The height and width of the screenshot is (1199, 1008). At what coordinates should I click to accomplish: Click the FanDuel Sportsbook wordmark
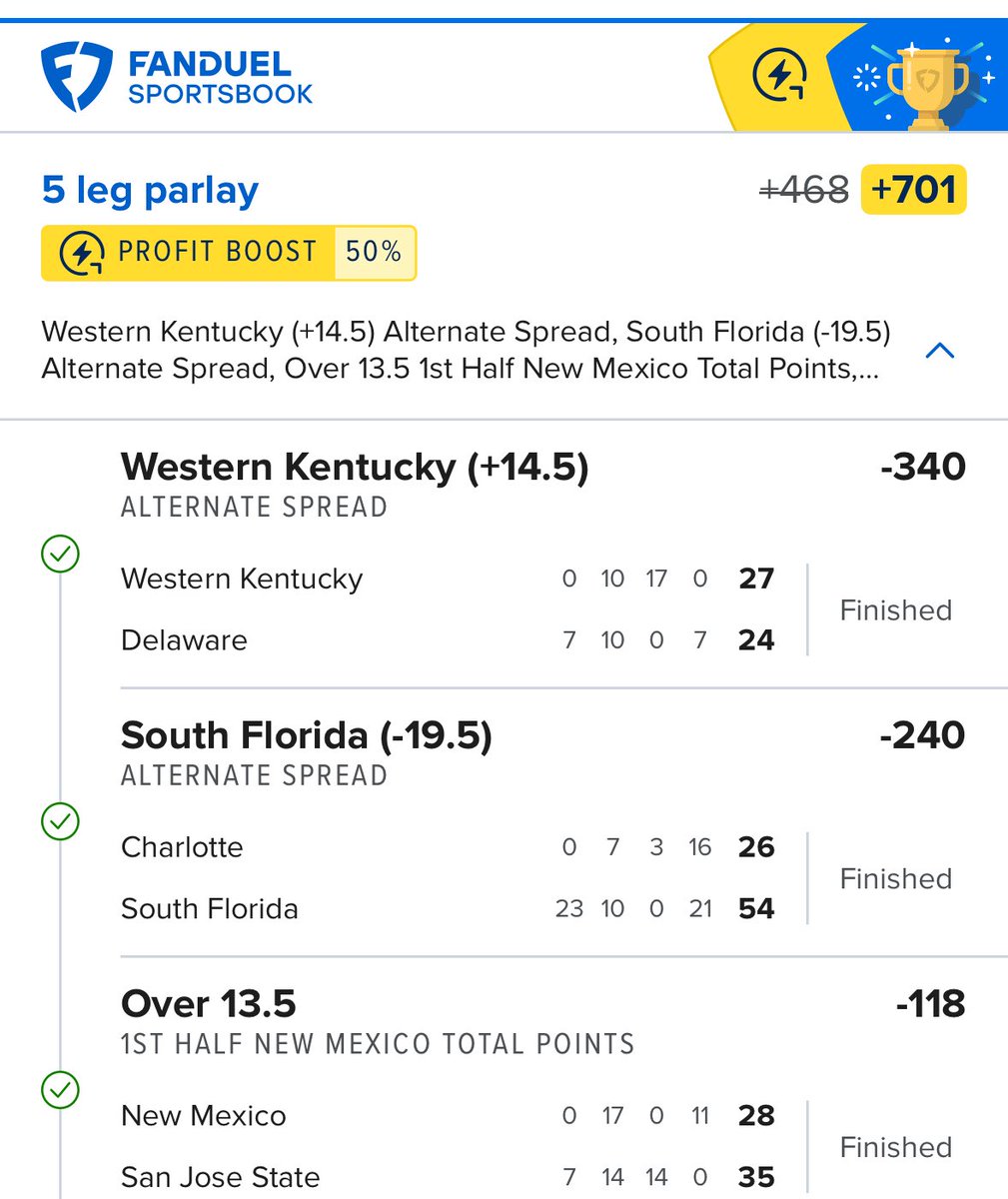(220, 78)
